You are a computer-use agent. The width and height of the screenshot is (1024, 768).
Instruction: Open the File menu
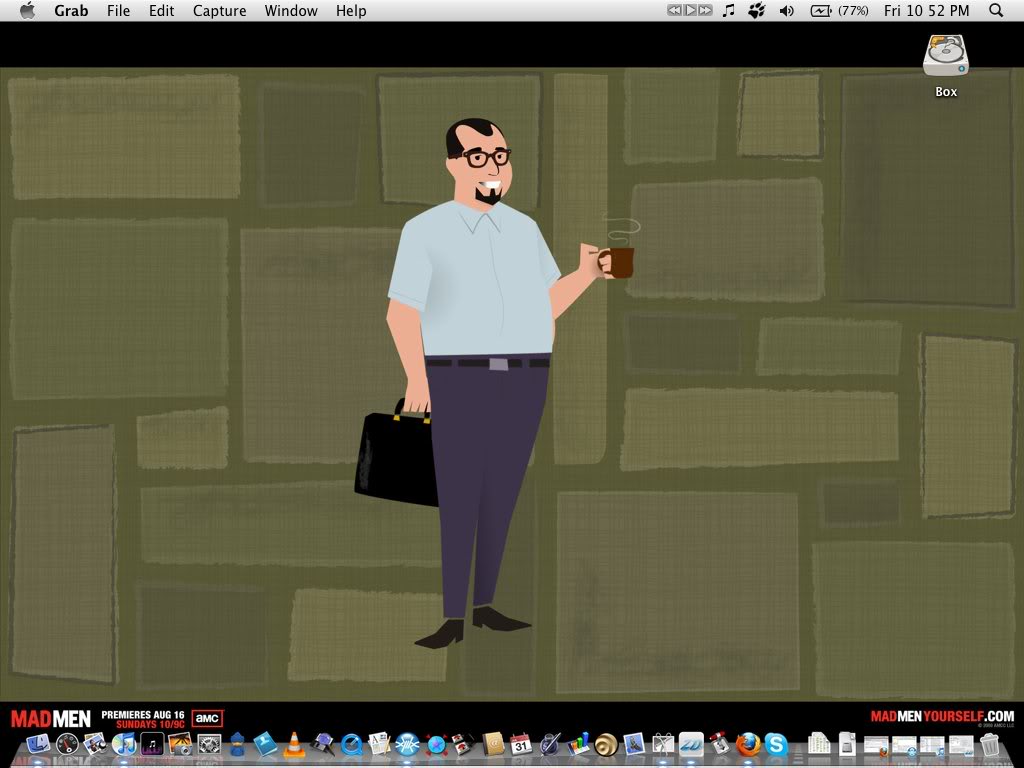[x=118, y=10]
